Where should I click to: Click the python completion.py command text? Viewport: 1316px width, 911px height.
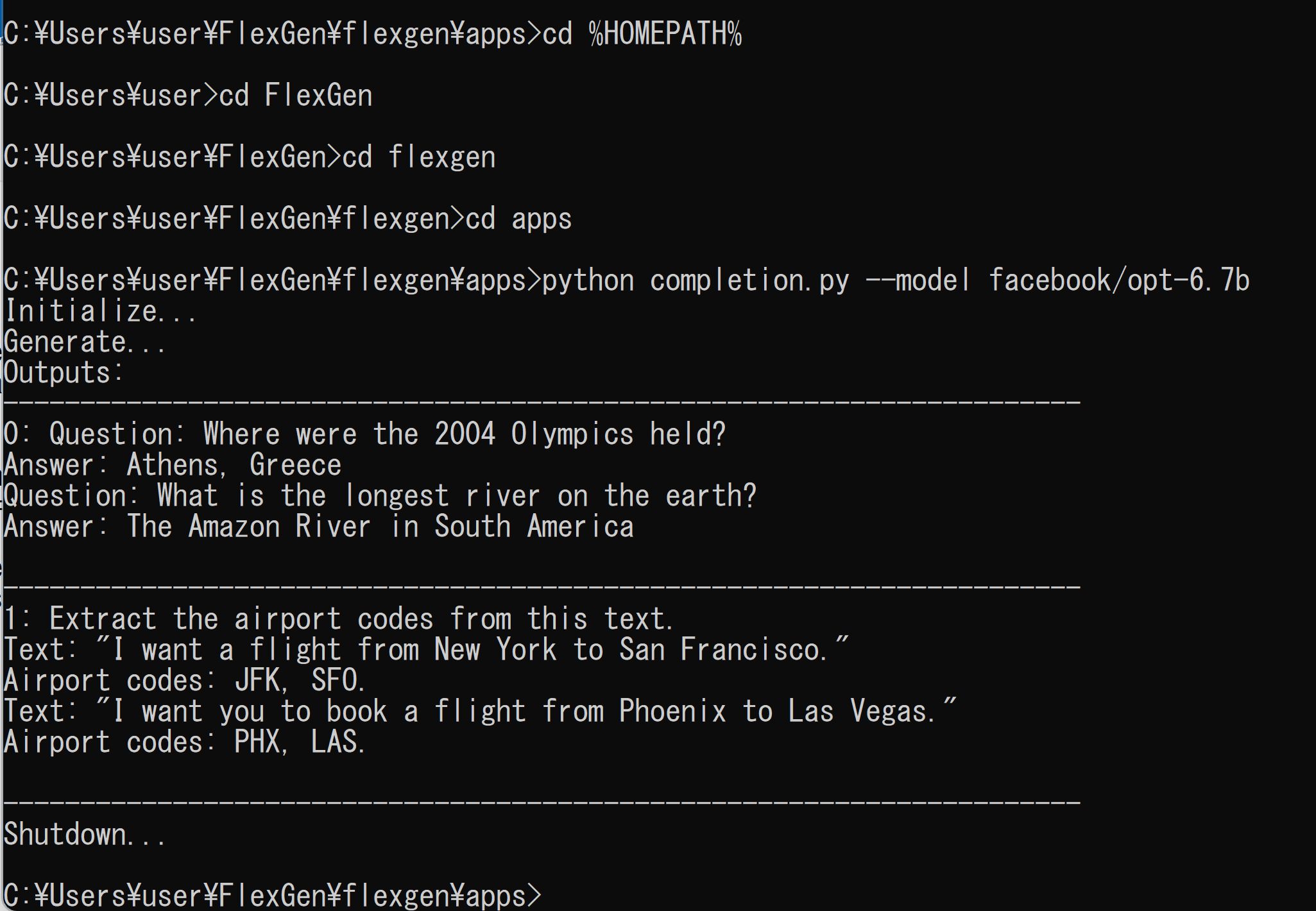696,281
